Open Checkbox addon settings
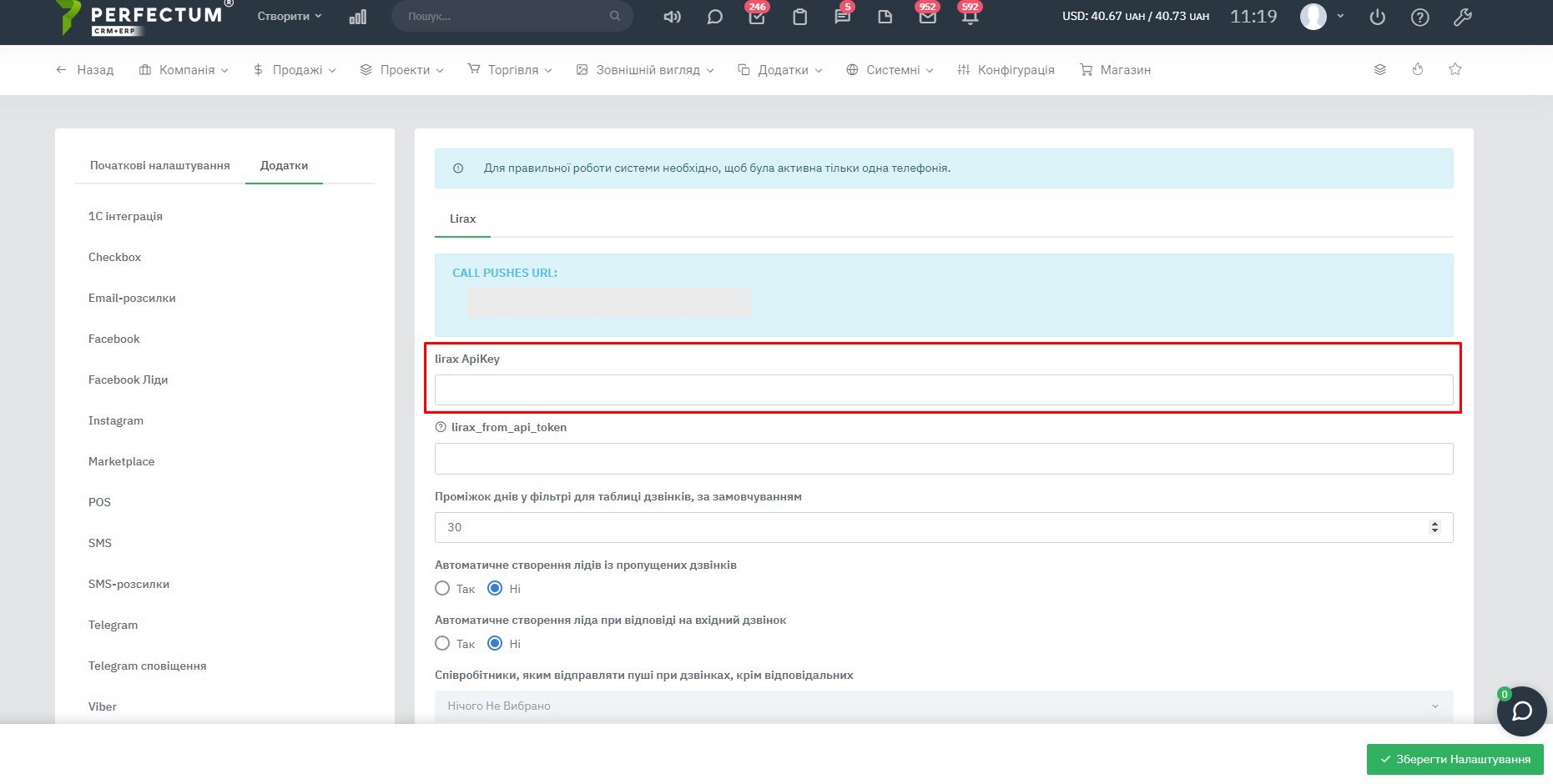1553x784 pixels. click(x=114, y=257)
